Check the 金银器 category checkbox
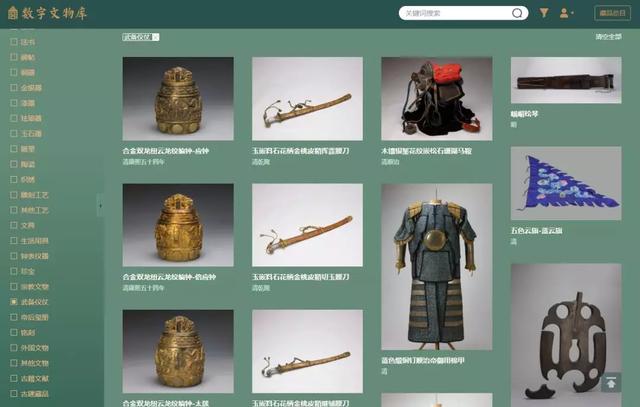640x407 pixels. (x=14, y=87)
